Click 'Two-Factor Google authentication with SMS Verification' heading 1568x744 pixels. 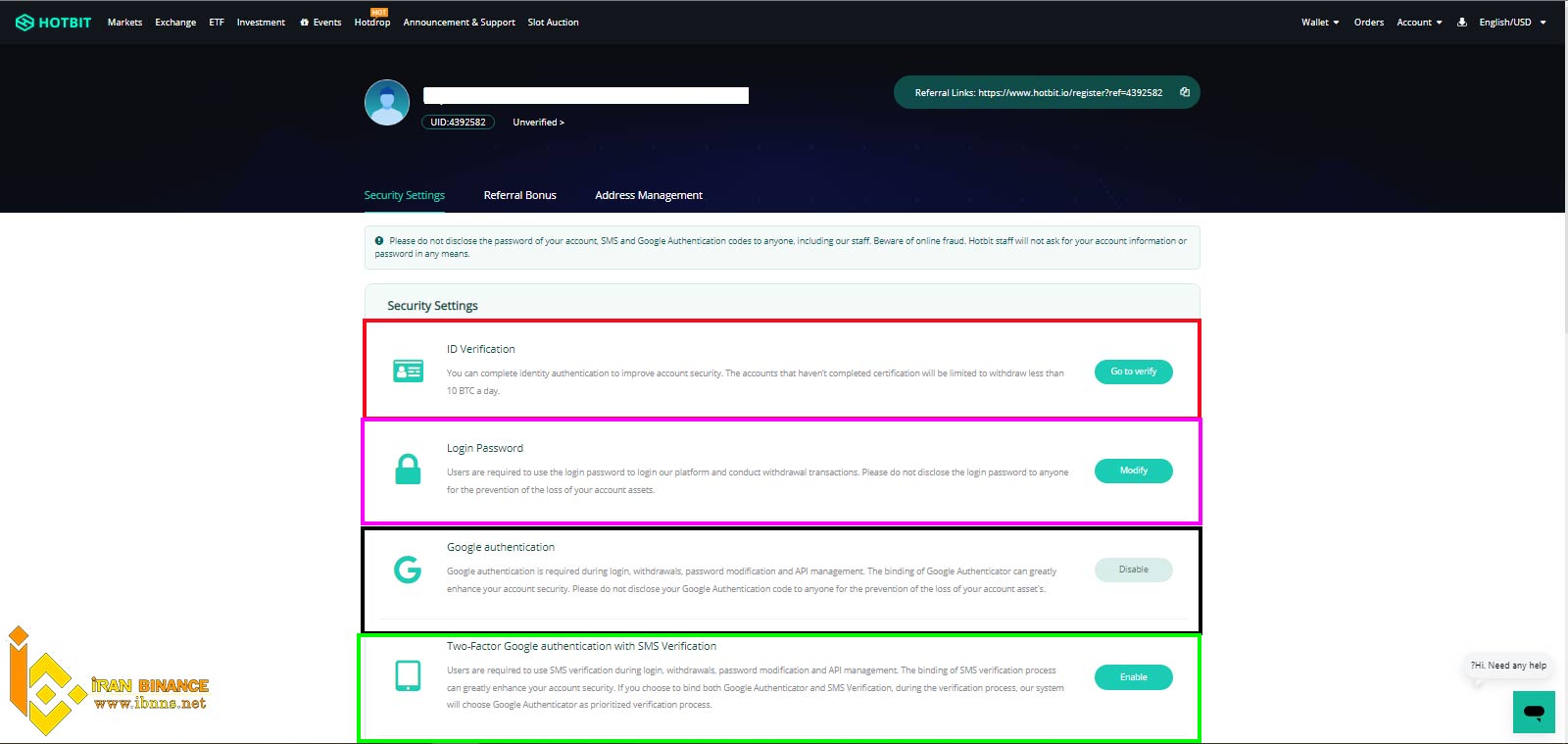[x=581, y=646]
